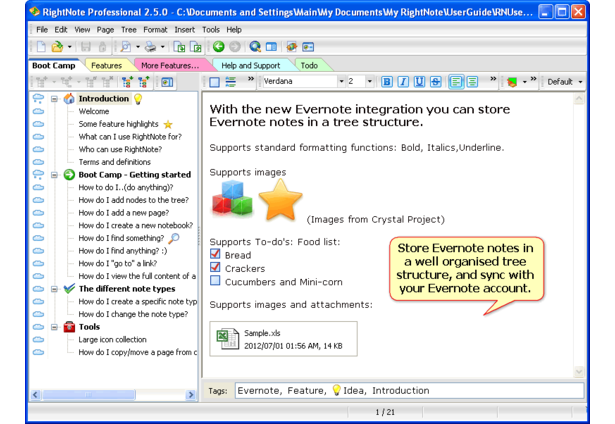Click the Save disk toolbar icon
This screenshot has width=615, height=424.
(x=86, y=47)
